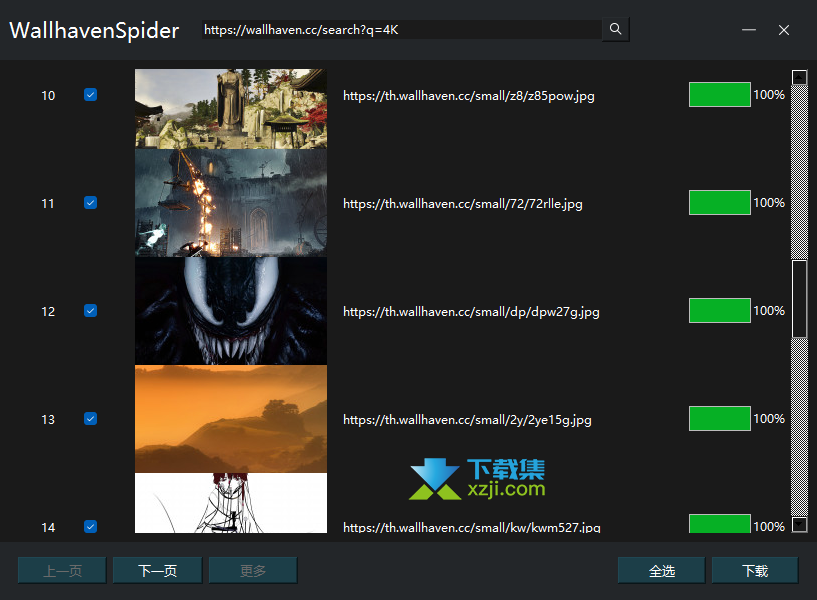This screenshot has width=817, height=600.
Task: Click the 100% label for 2ye15g.jpg
Action: 769,419
